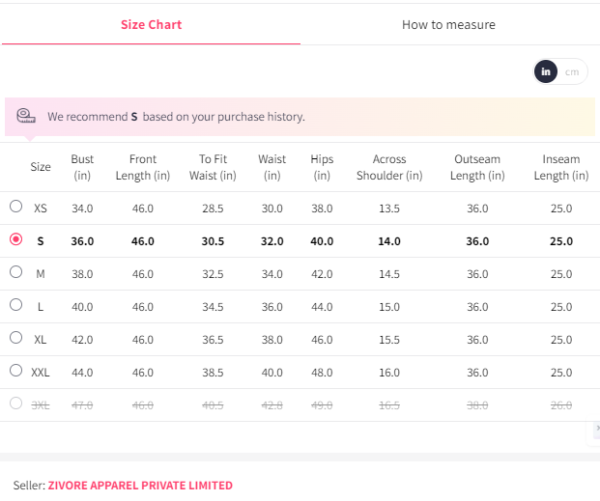Click the unavailable 3XL radio button
The width and height of the screenshot is (600, 501).
coord(16,403)
